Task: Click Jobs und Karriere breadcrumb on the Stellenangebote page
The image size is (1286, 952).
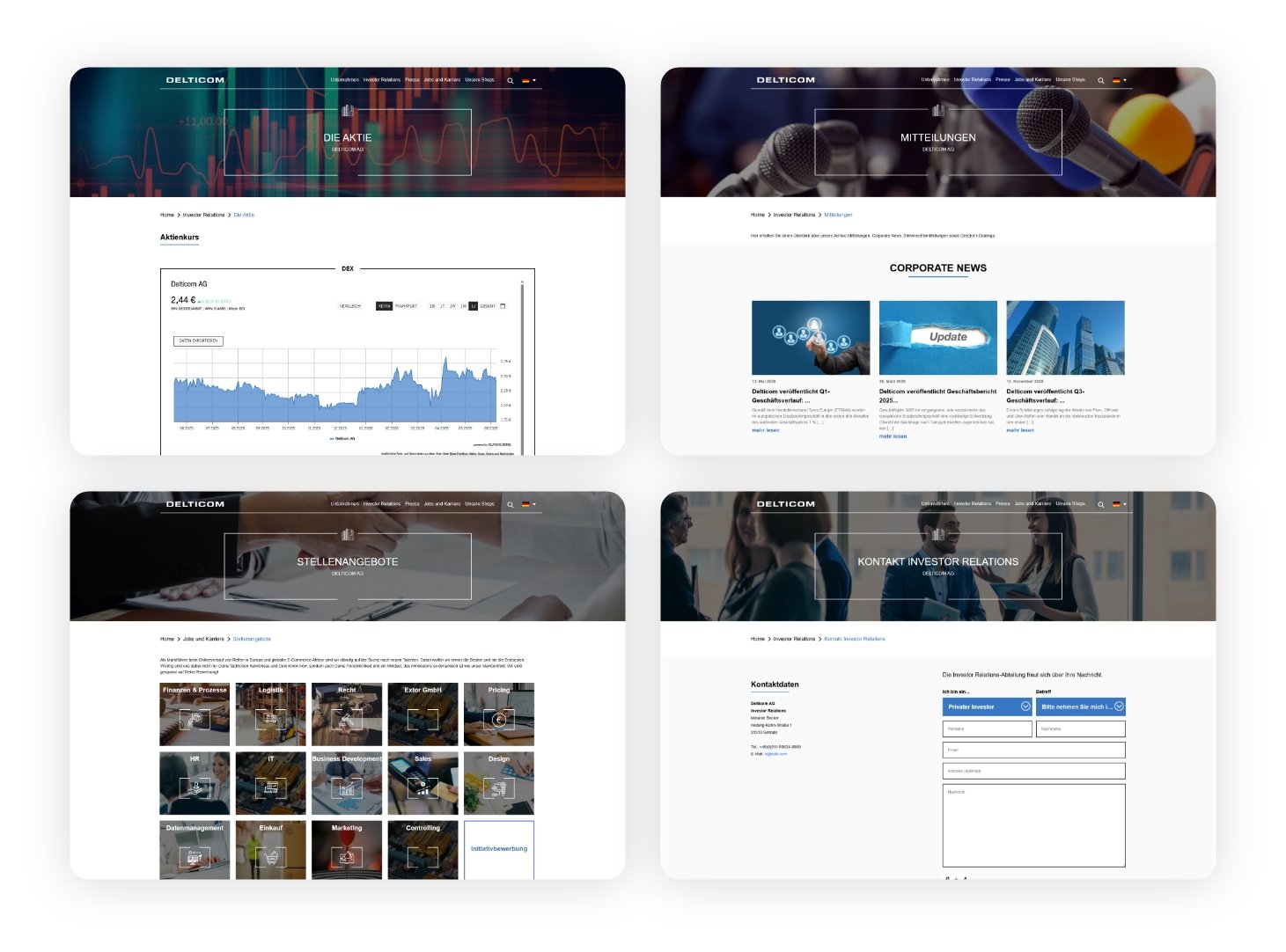Action: coord(203,639)
